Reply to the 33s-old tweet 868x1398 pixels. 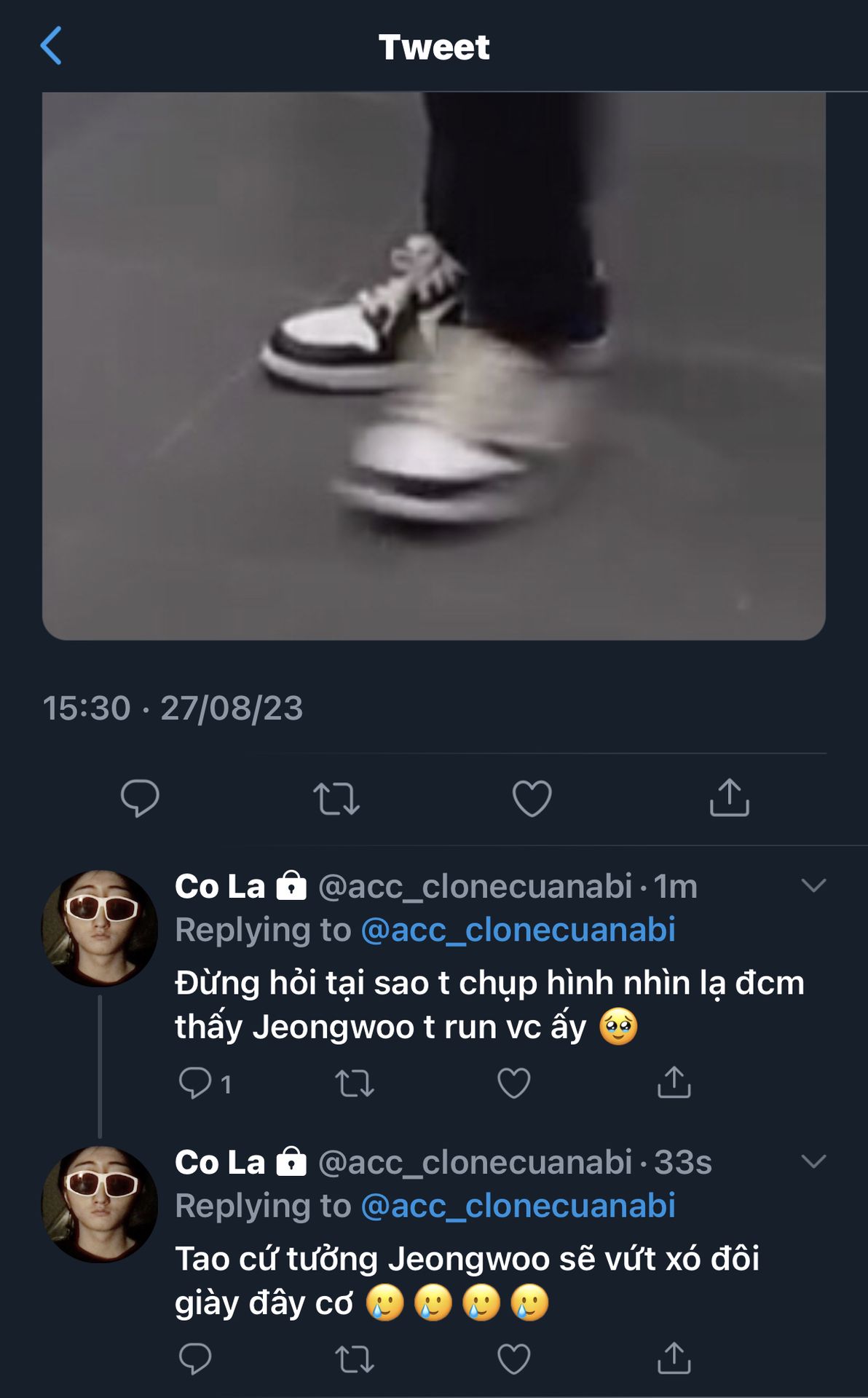click(x=195, y=1359)
